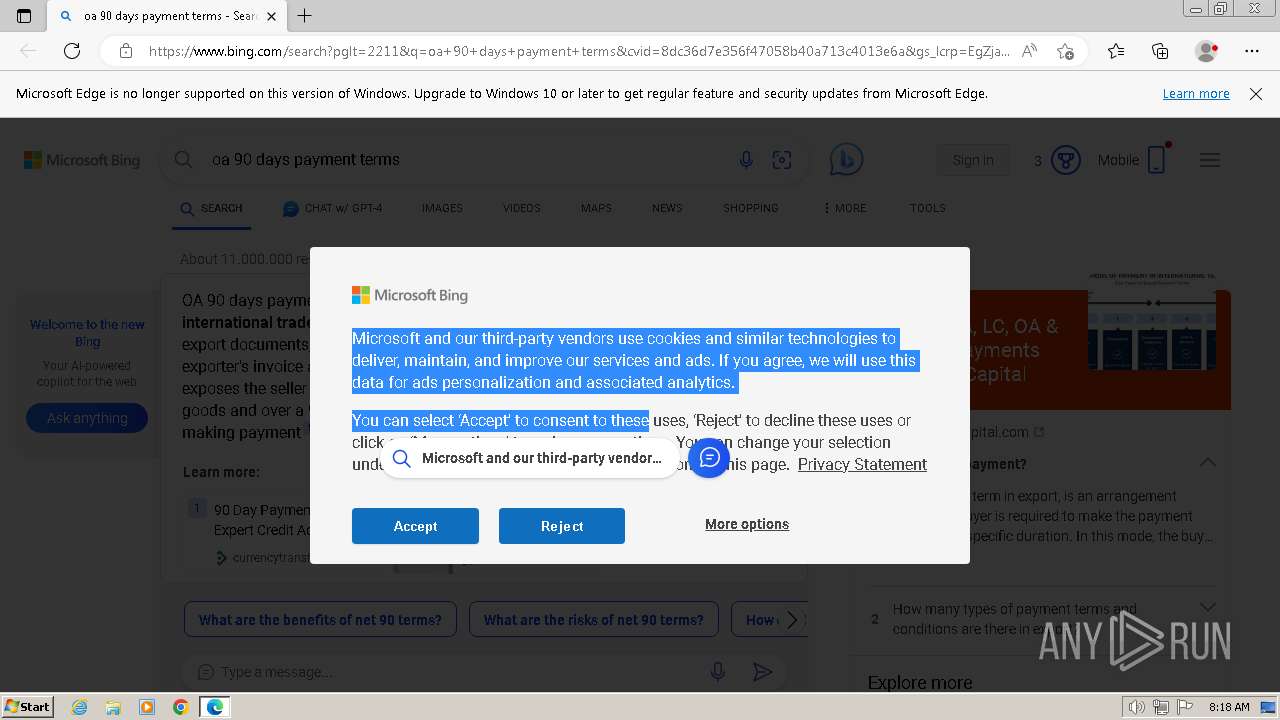
Task: Click the Sign in button
Action: click(x=973, y=160)
